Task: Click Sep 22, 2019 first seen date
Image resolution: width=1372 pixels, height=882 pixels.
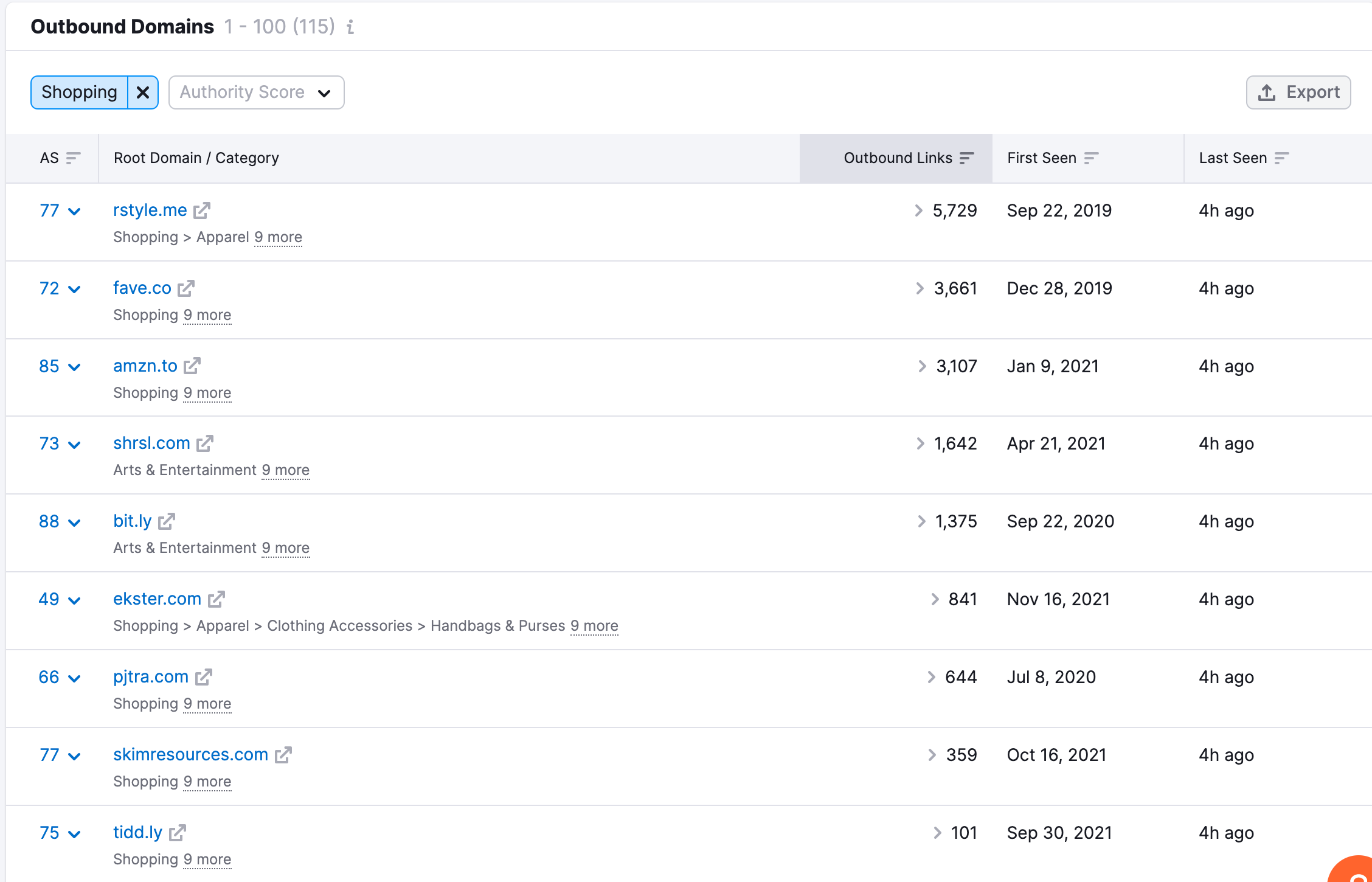Action: [1059, 210]
